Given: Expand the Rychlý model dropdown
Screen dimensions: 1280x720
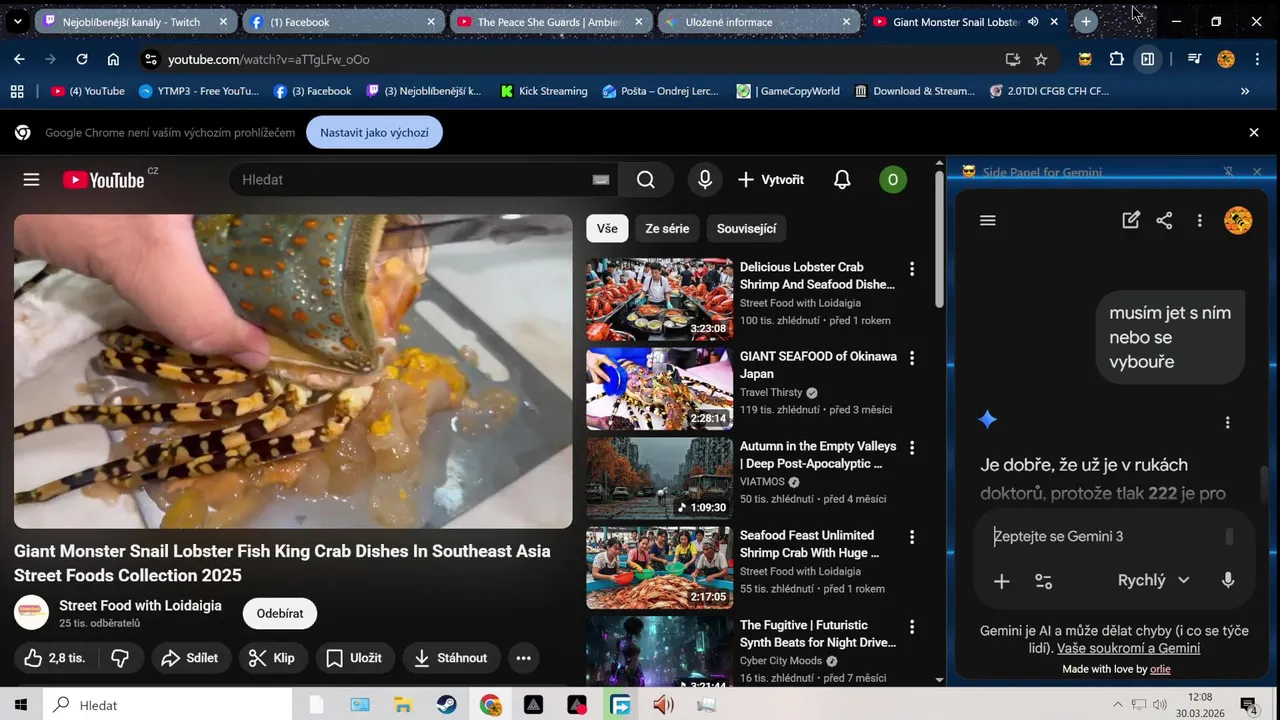Looking at the screenshot, I should coord(1153,580).
